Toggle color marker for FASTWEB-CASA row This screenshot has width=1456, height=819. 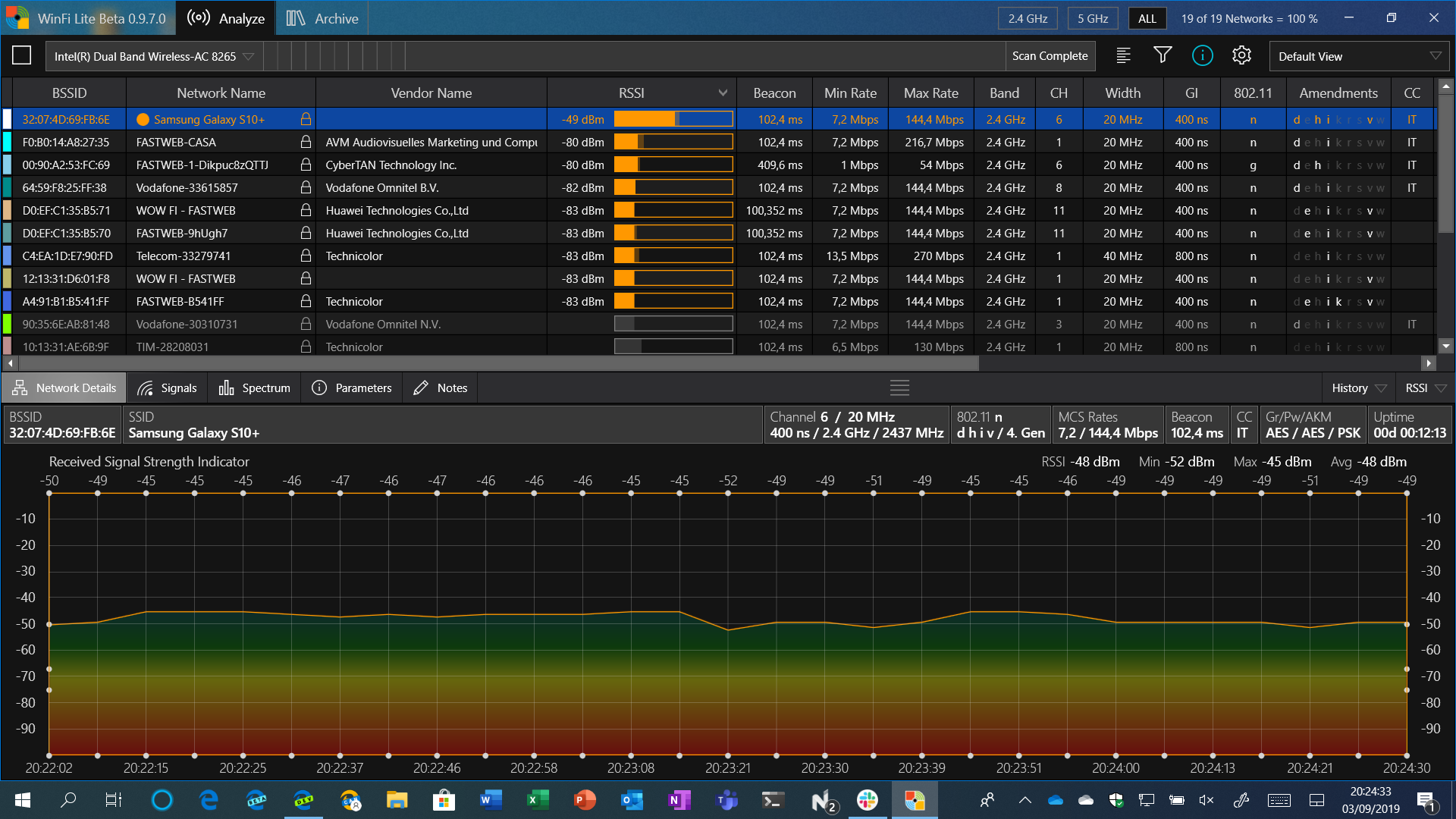pyautogui.click(x=8, y=142)
